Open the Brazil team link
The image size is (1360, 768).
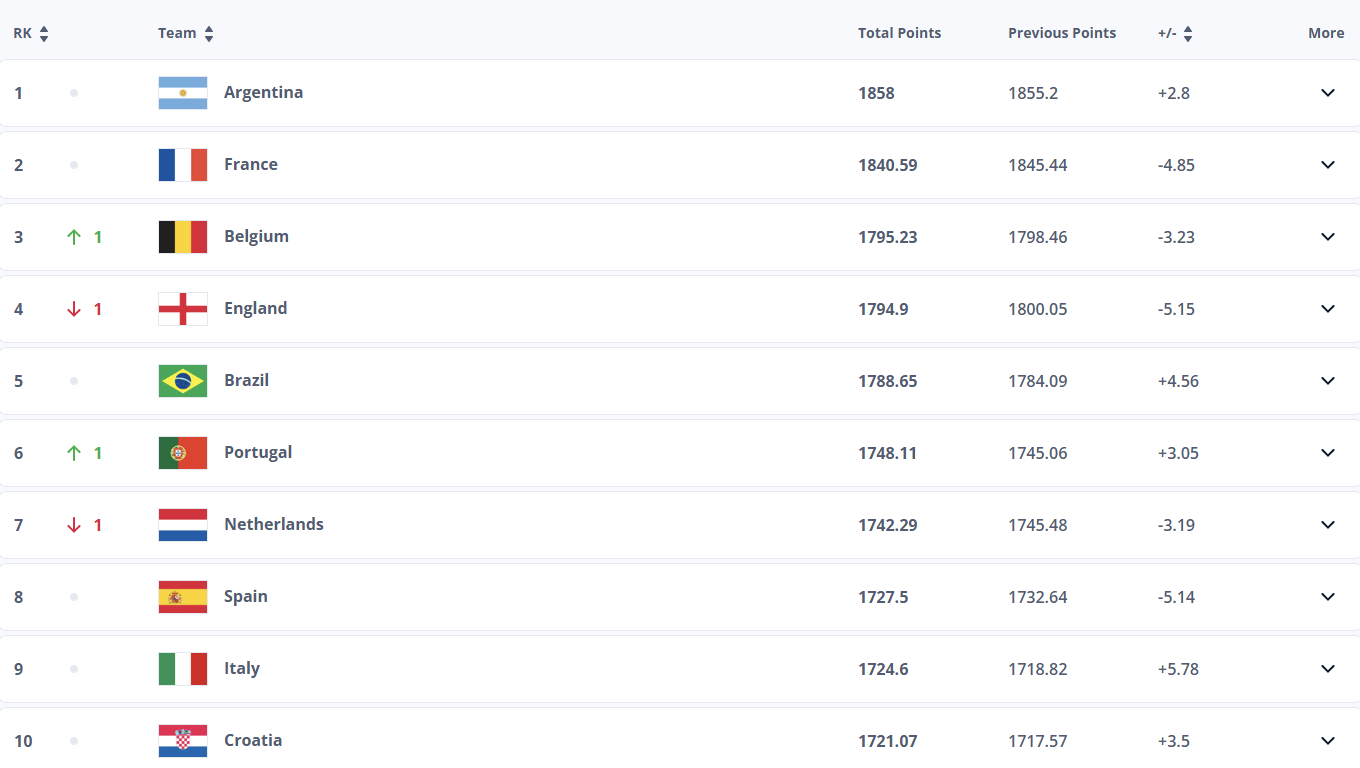coord(246,380)
